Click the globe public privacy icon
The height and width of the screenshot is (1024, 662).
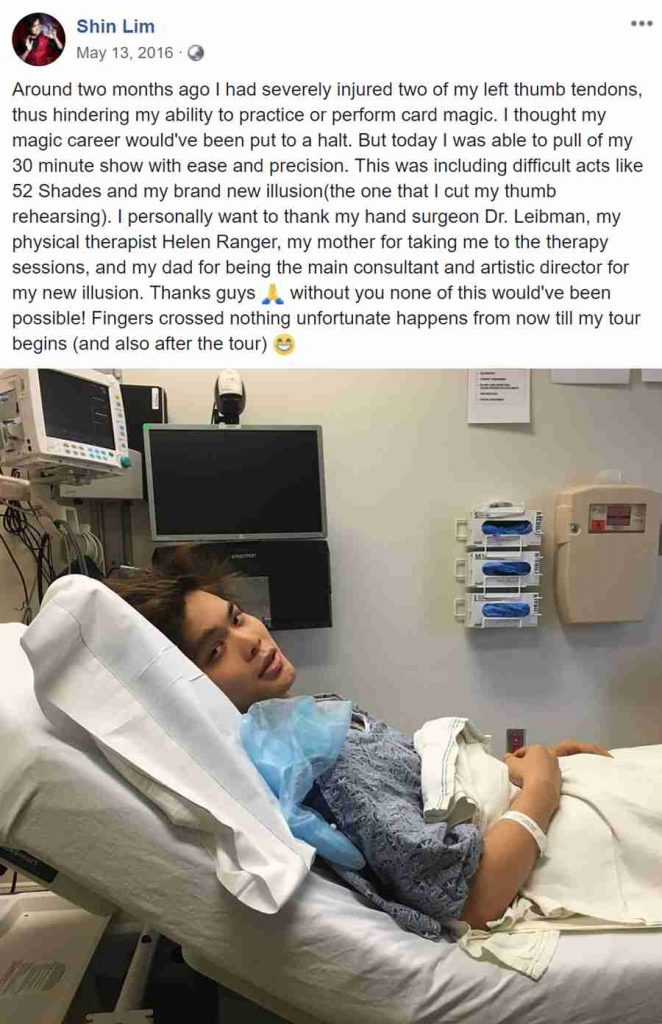[x=195, y=54]
